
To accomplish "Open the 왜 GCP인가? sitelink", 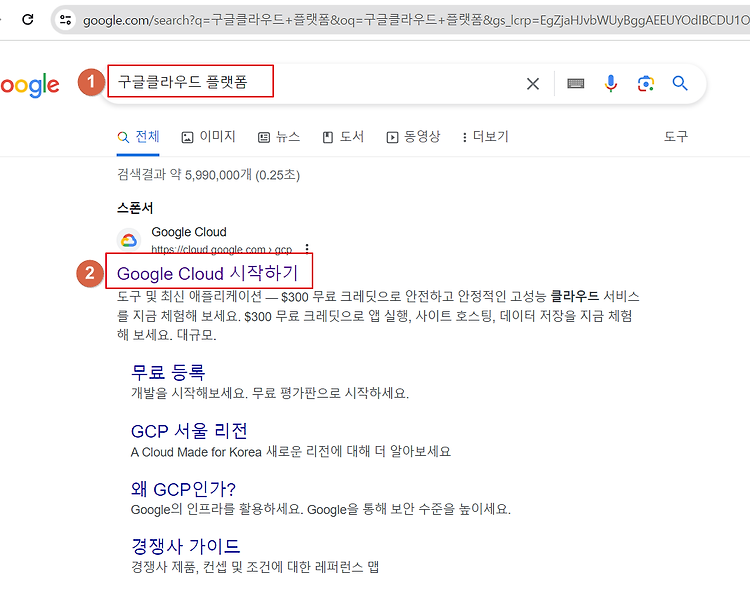I will coord(183,489).
